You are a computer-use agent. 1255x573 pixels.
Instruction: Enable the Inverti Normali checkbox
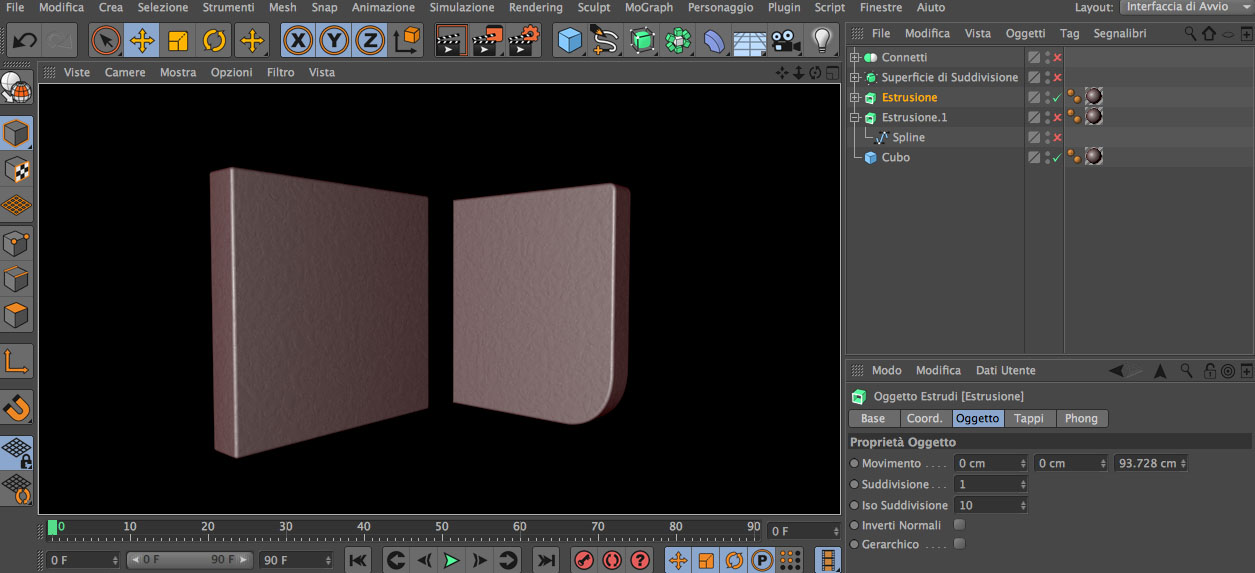click(x=960, y=525)
